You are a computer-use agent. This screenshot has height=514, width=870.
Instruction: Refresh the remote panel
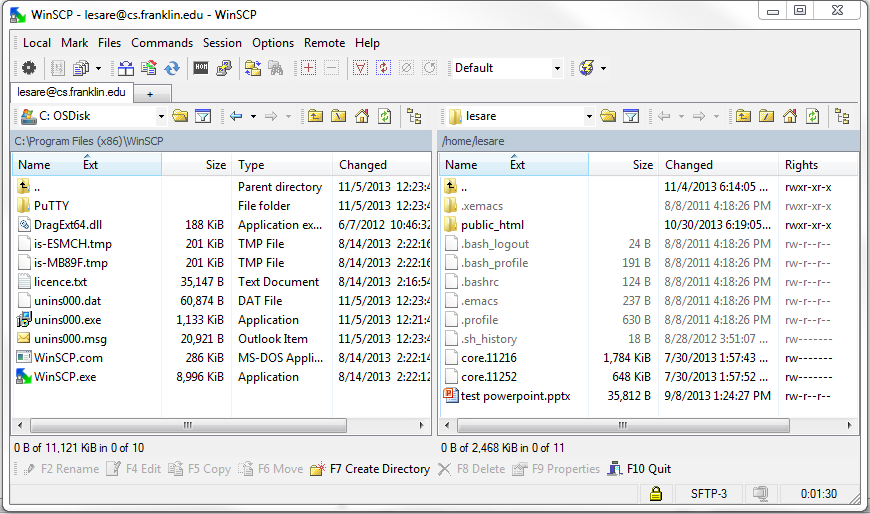pos(813,116)
